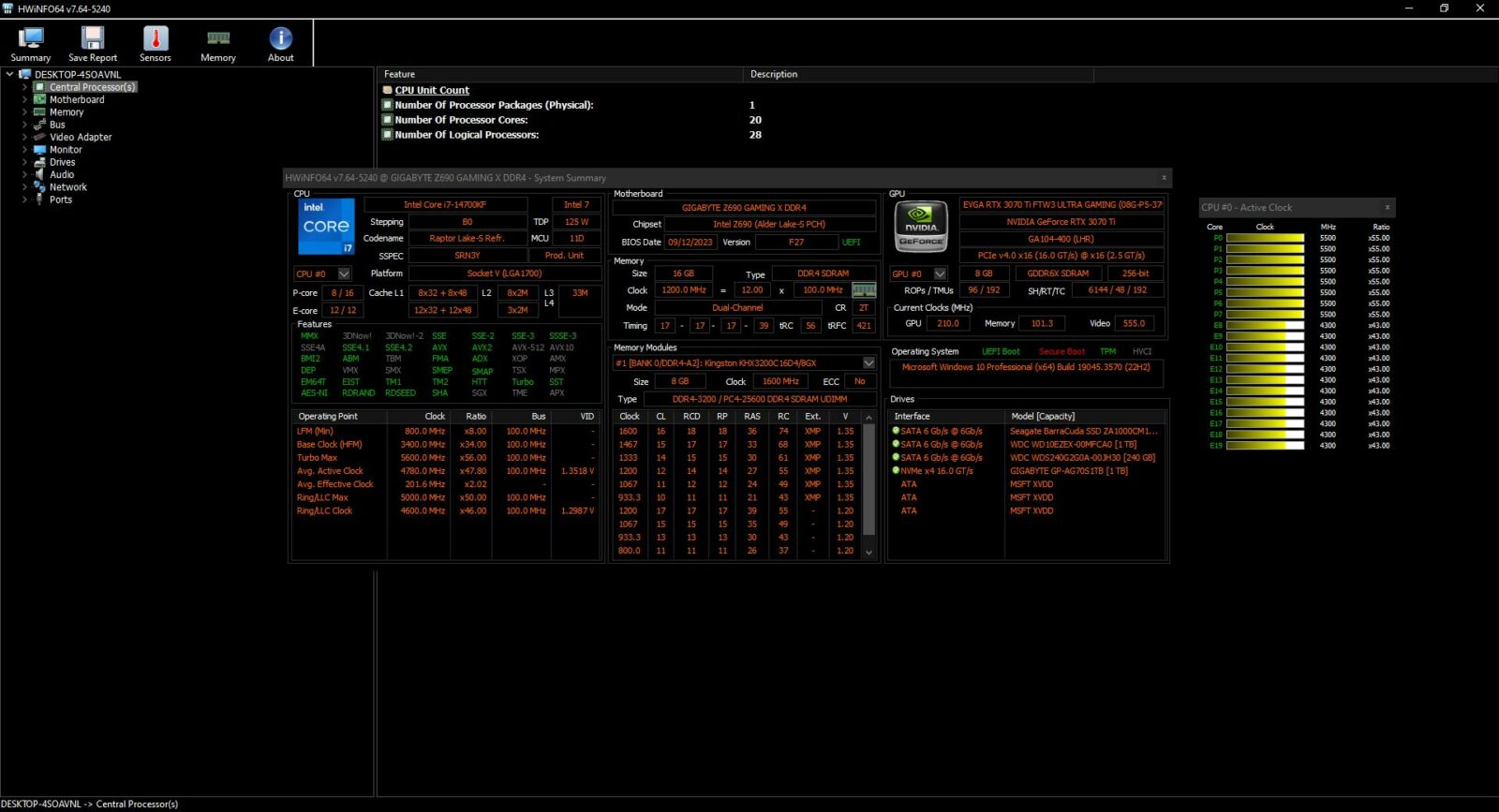Click the Drives tree icon
This screenshot has width=1499, height=812.
tap(39, 162)
